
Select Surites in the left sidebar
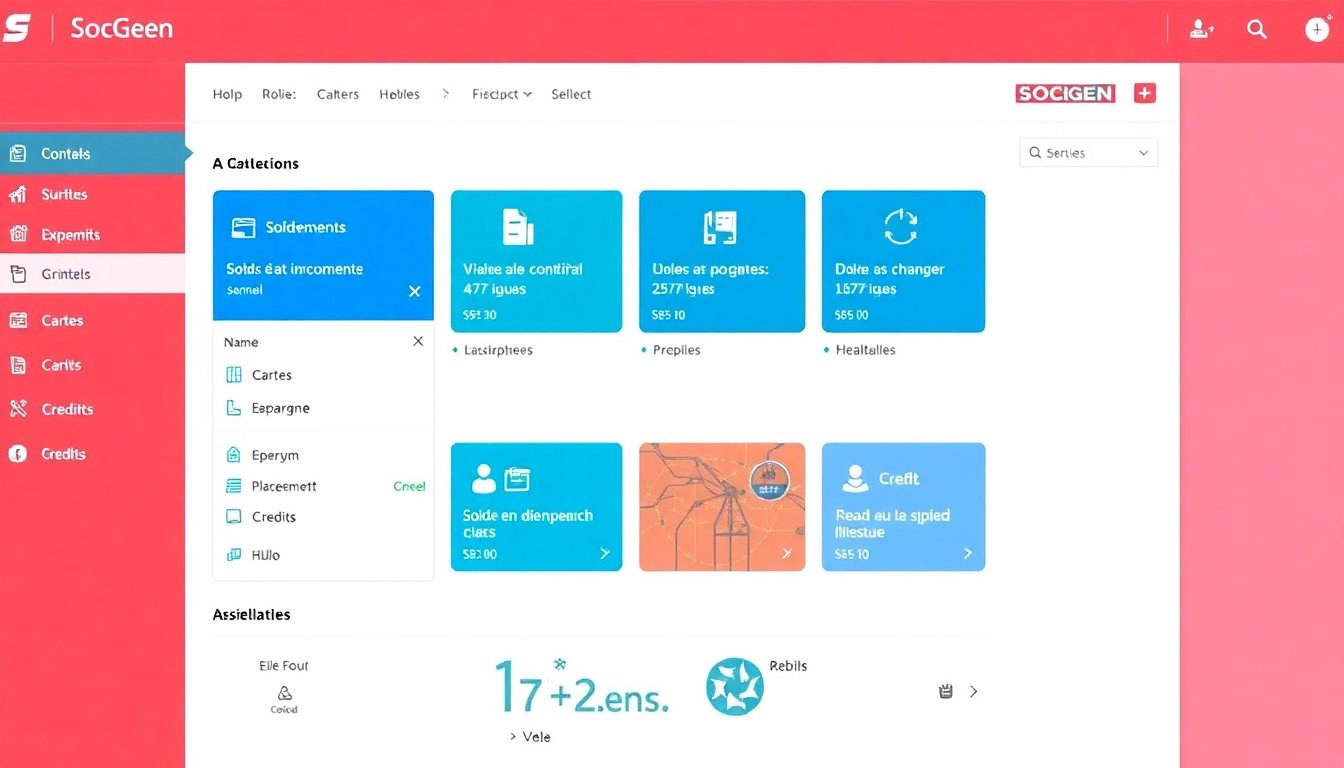(x=64, y=195)
